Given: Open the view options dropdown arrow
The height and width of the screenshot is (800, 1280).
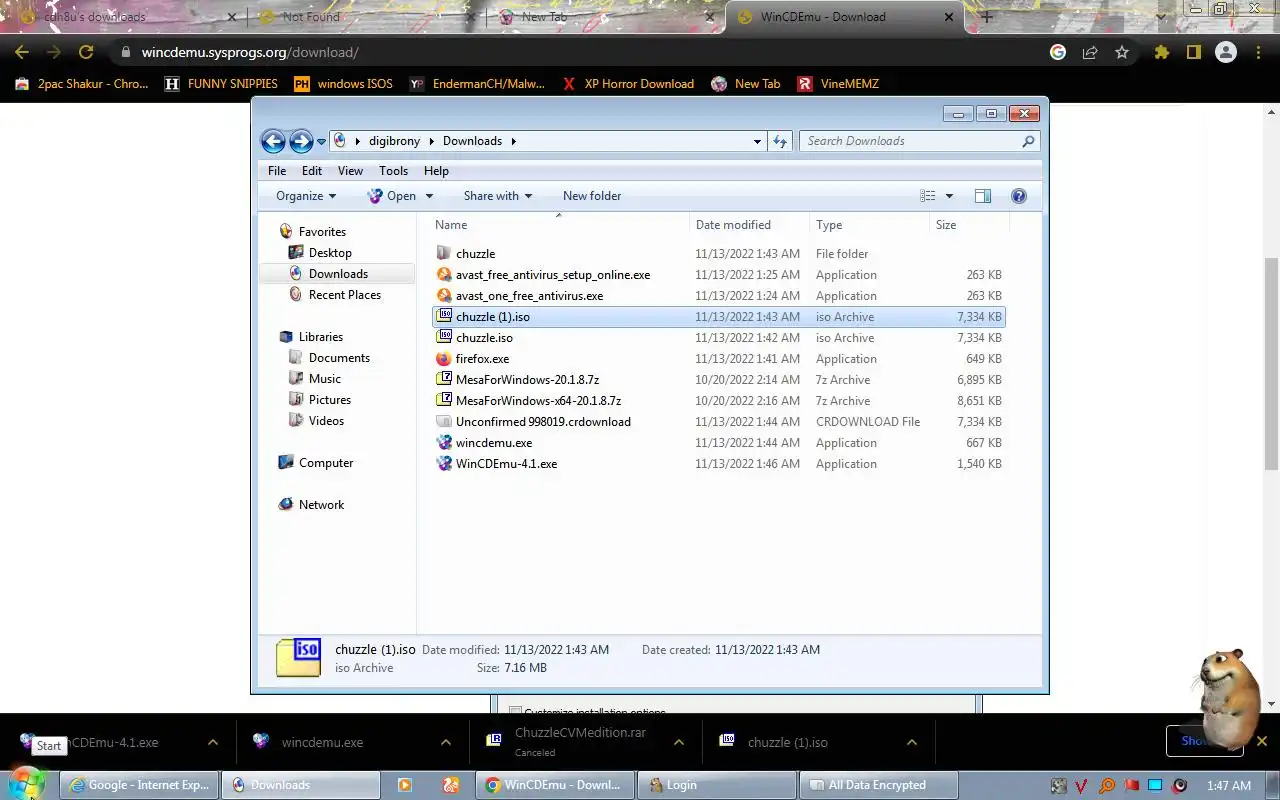Looking at the screenshot, I should click(949, 196).
